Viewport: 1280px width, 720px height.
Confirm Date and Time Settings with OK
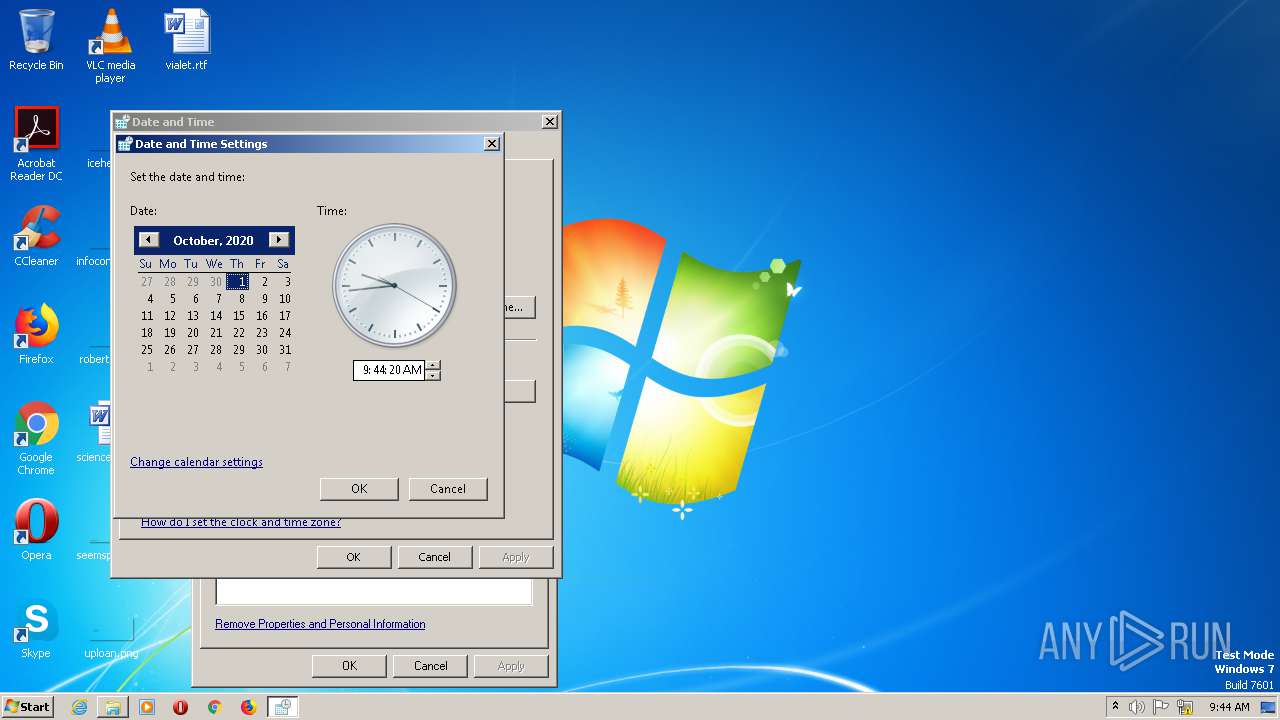click(359, 489)
